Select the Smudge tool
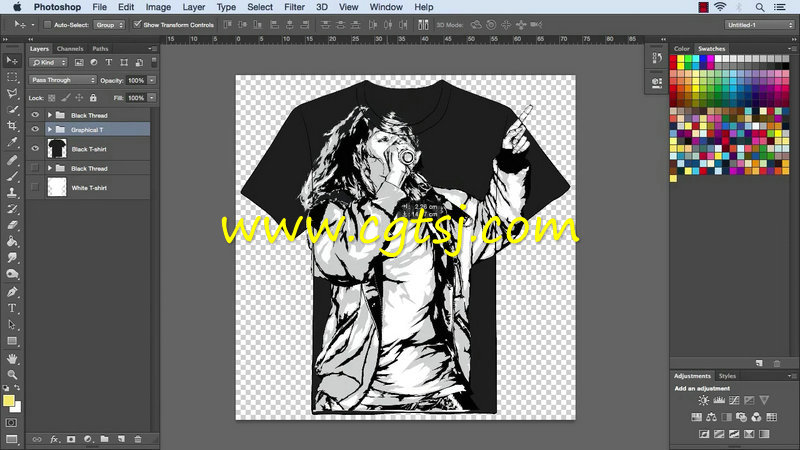 click(12, 258)
